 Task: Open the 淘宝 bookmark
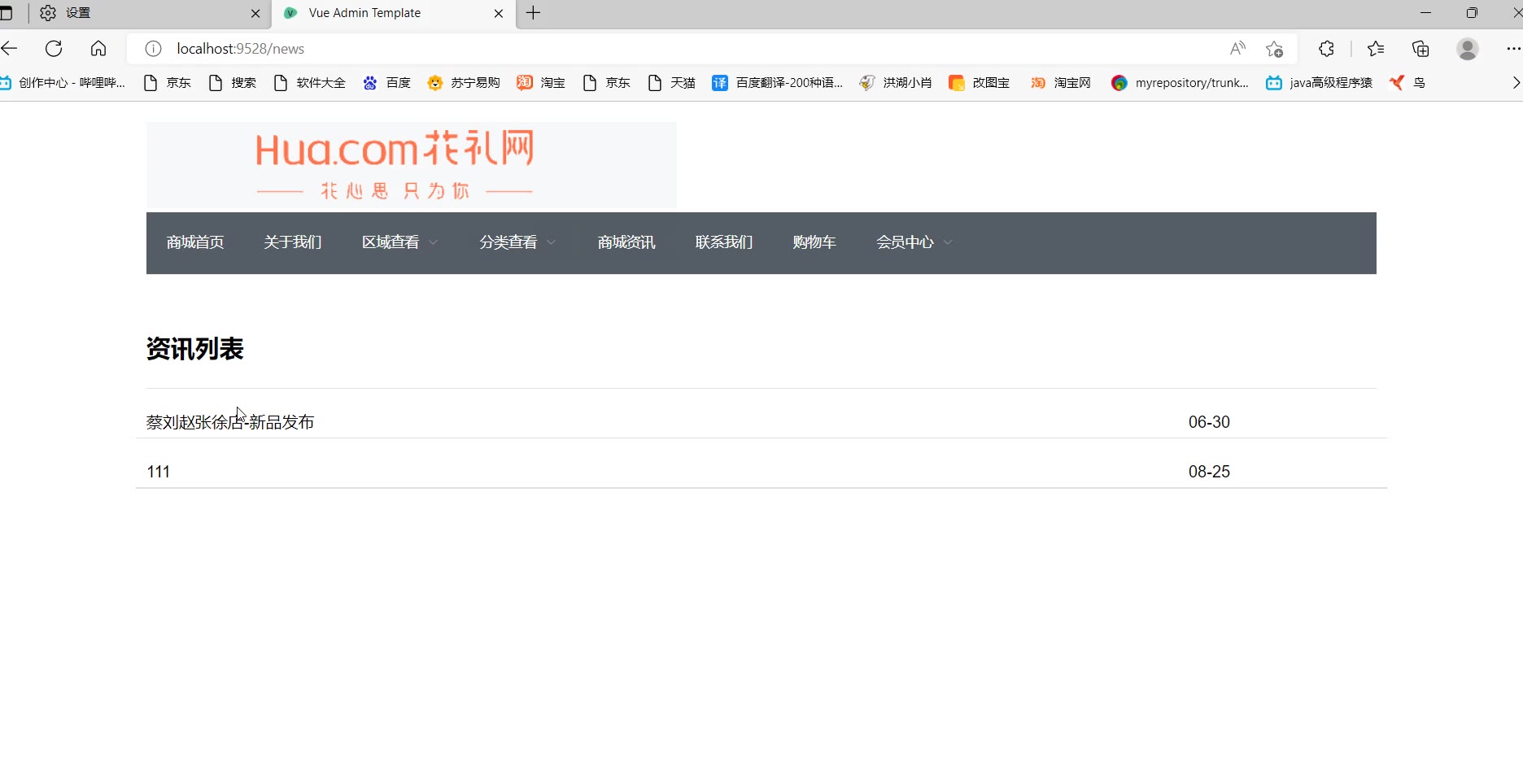(541, 83)
